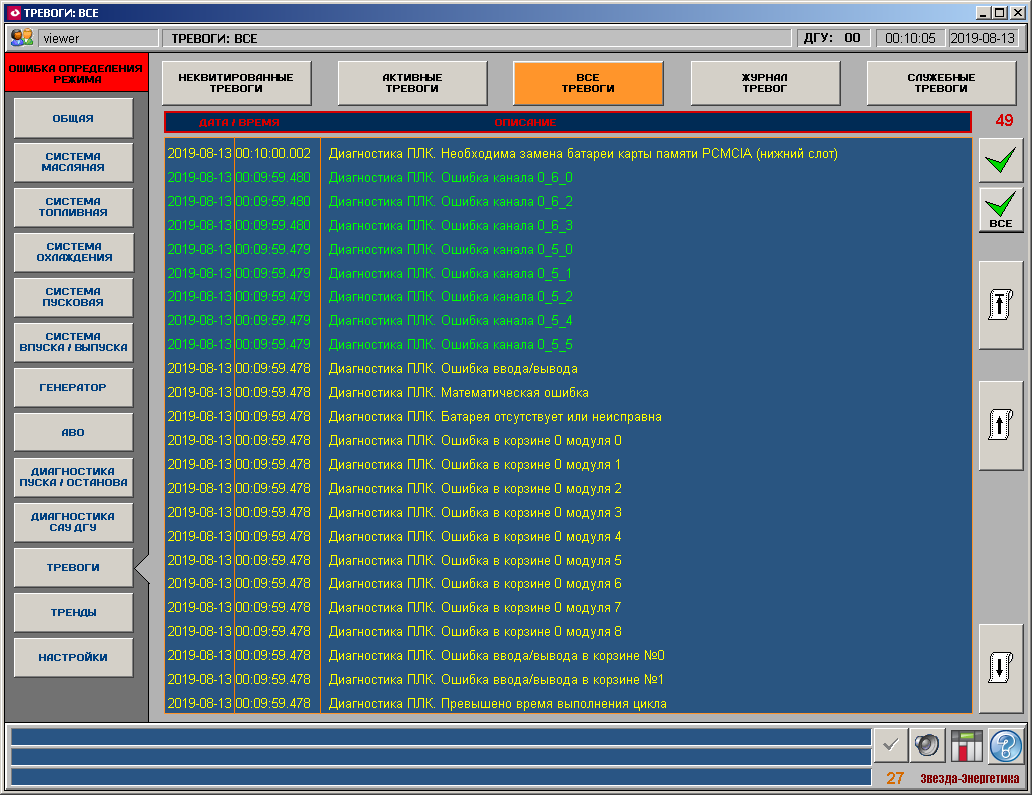Mute the alarm sound speaker icon
Screen dimensions: 1032x795
pyautogui.click(x=927, y=745)
